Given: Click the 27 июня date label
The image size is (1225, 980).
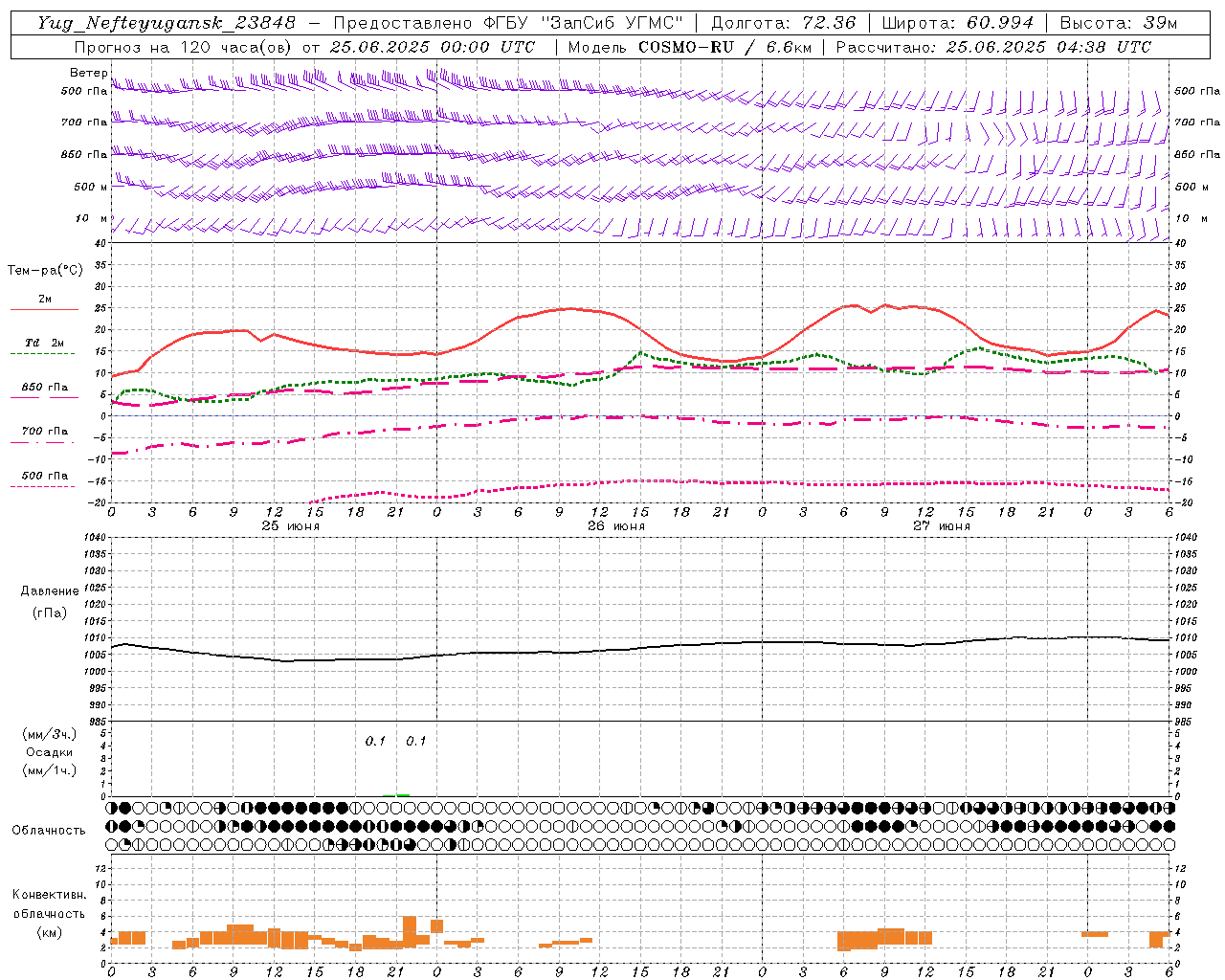Looking at the screenshot, I should [x=941, y=526].
